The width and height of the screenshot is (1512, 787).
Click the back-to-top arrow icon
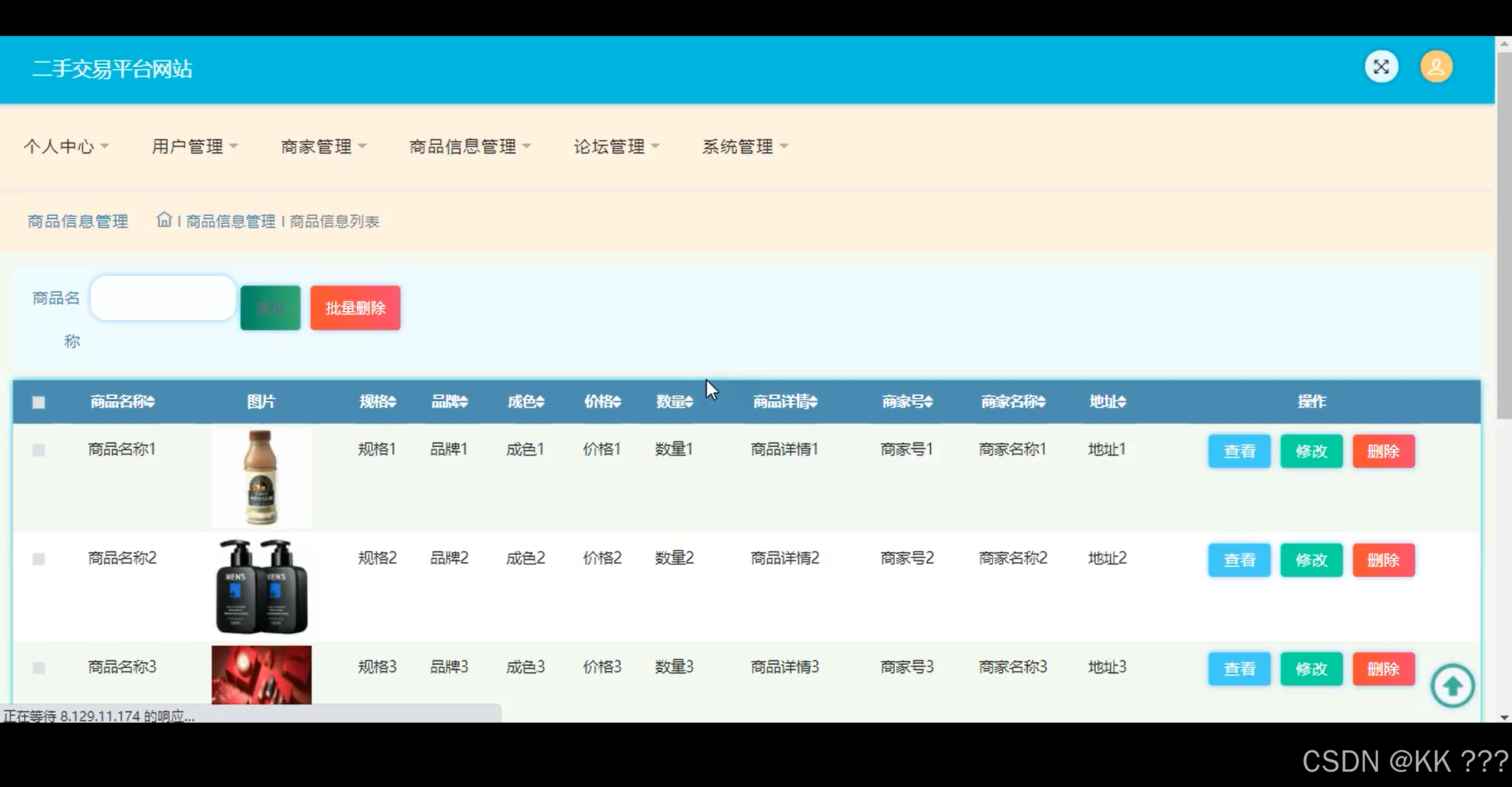click(1453, 685)
